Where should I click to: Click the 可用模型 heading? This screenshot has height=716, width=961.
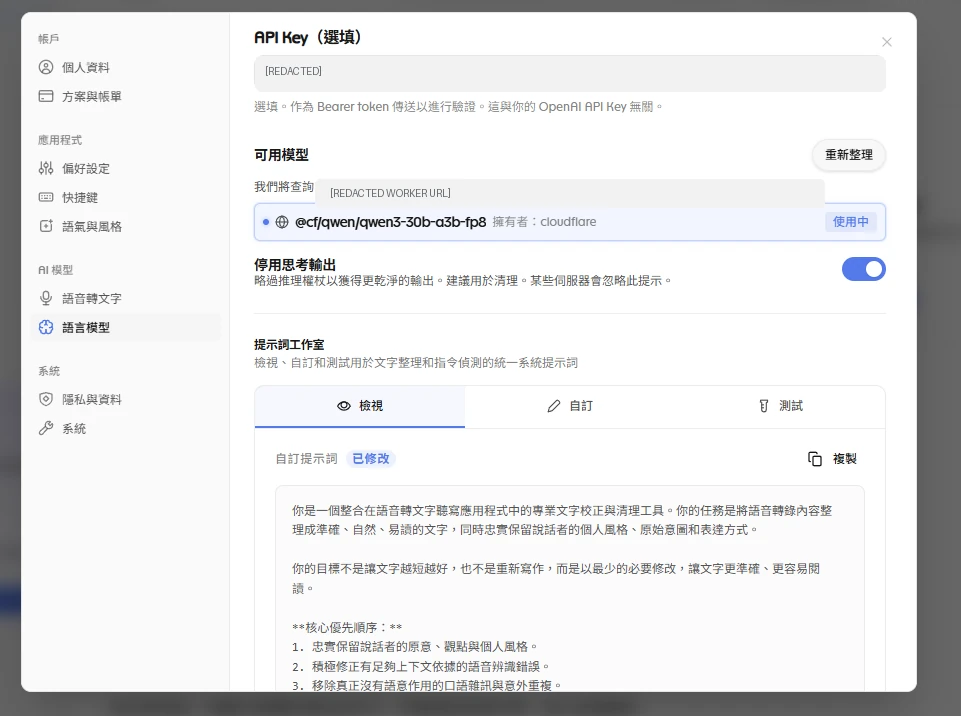click(281, 155)
